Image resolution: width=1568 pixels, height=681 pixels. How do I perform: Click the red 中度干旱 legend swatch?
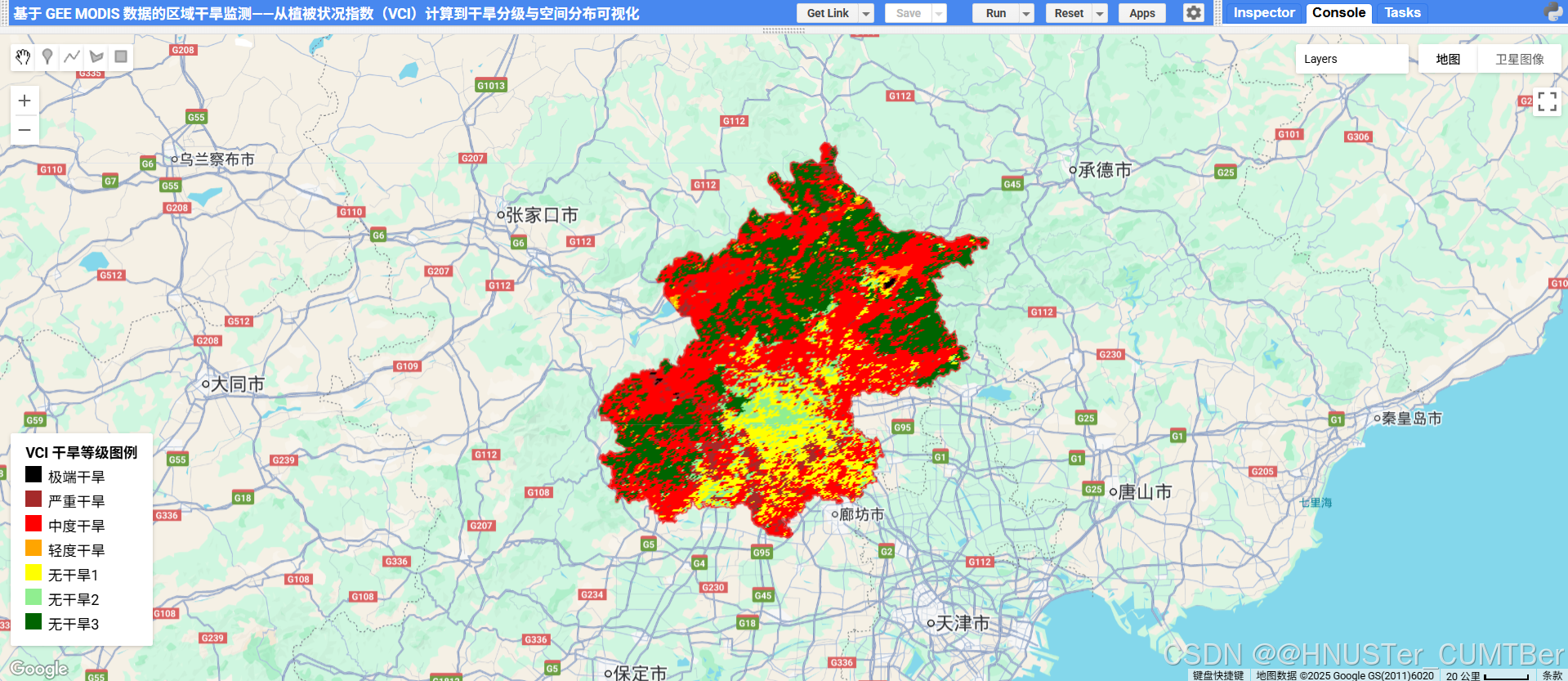click(x=34, y=523)
